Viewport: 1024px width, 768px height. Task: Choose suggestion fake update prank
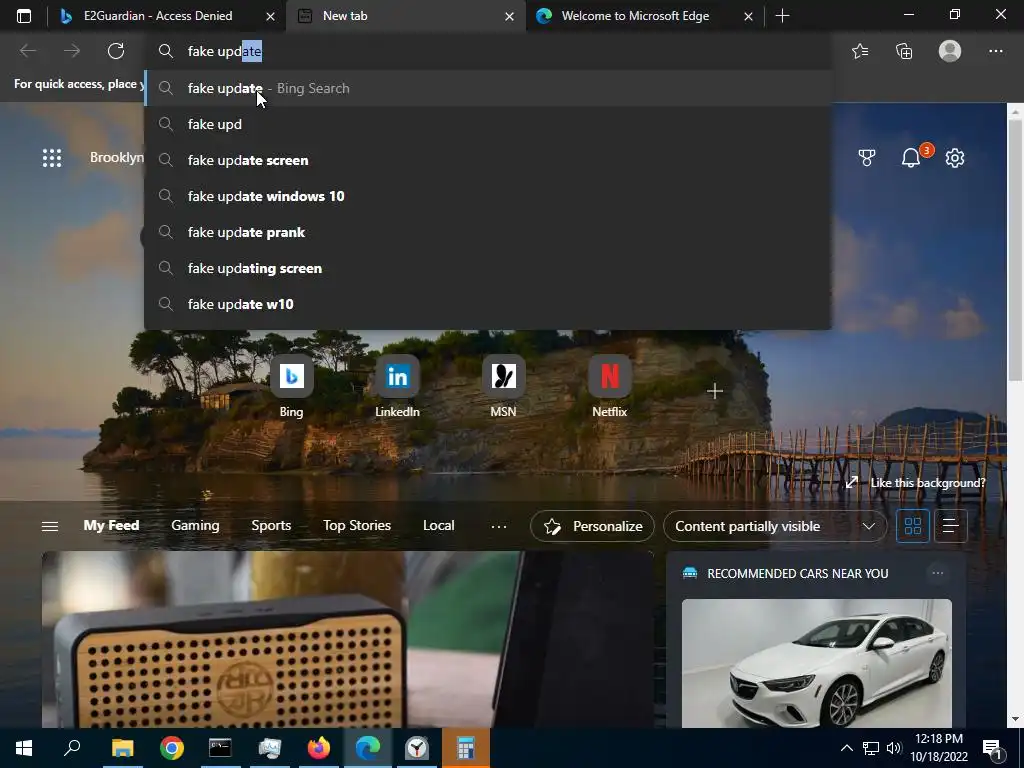point(488,232)
